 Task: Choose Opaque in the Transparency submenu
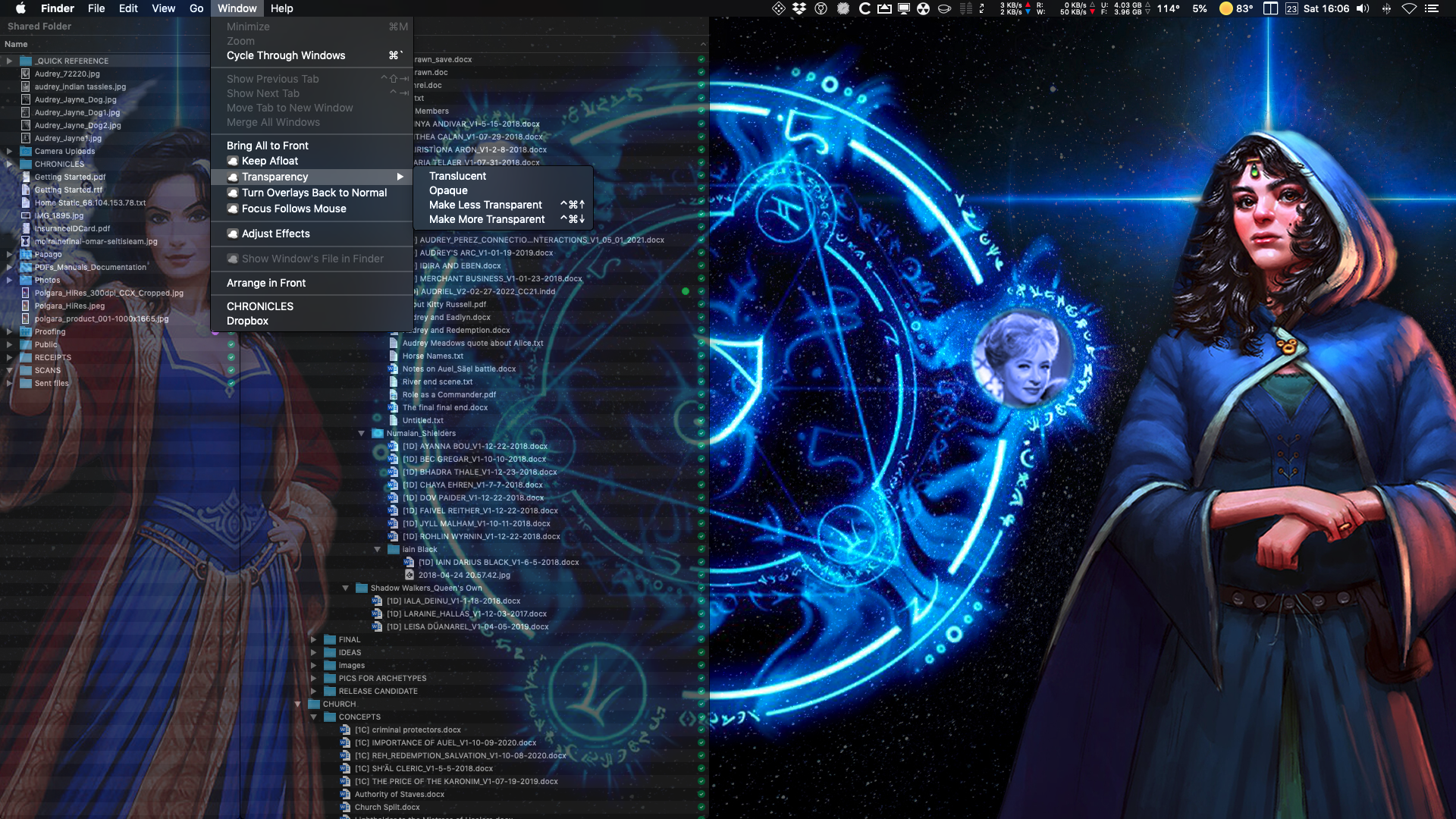pos(448,190)
